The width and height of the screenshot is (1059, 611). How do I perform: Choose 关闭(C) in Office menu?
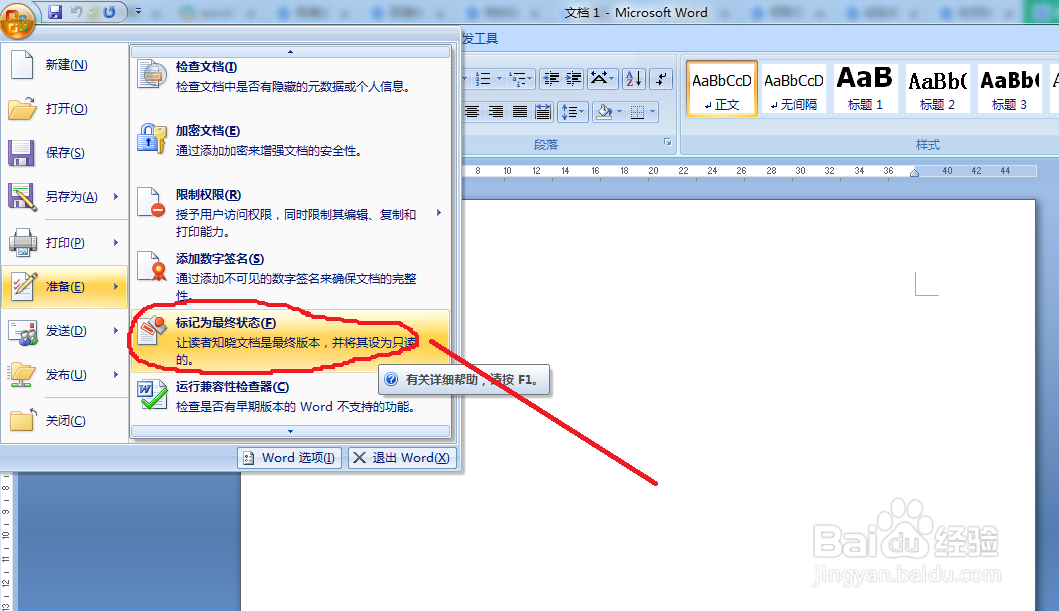click(x=65, y=421)
